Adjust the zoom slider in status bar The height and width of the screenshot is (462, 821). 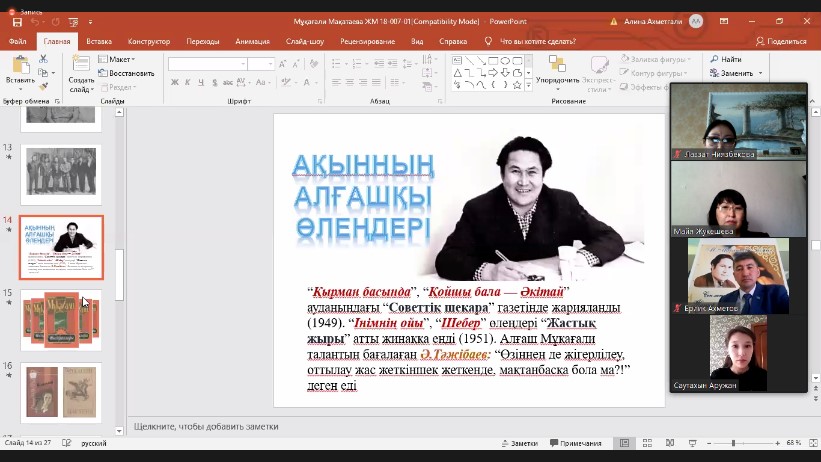733,443
